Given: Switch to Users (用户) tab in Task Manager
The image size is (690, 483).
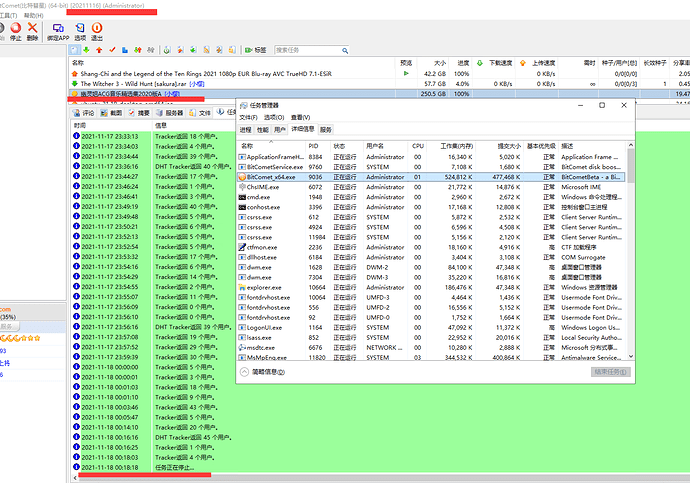Looking at the screenshot, I should (x=279, y=130).
